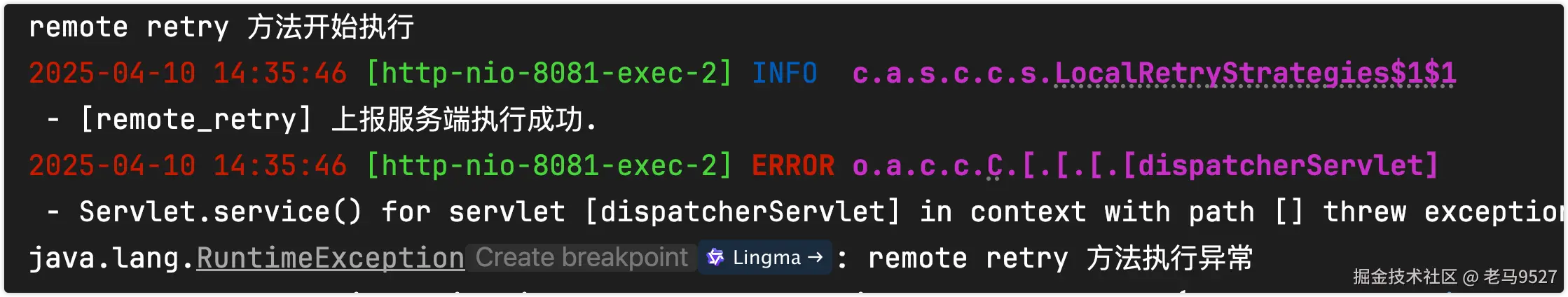This screenshot has height=297, width=1568.
Task: Click the green thread name on INFO line
Action: click(549, 74)
